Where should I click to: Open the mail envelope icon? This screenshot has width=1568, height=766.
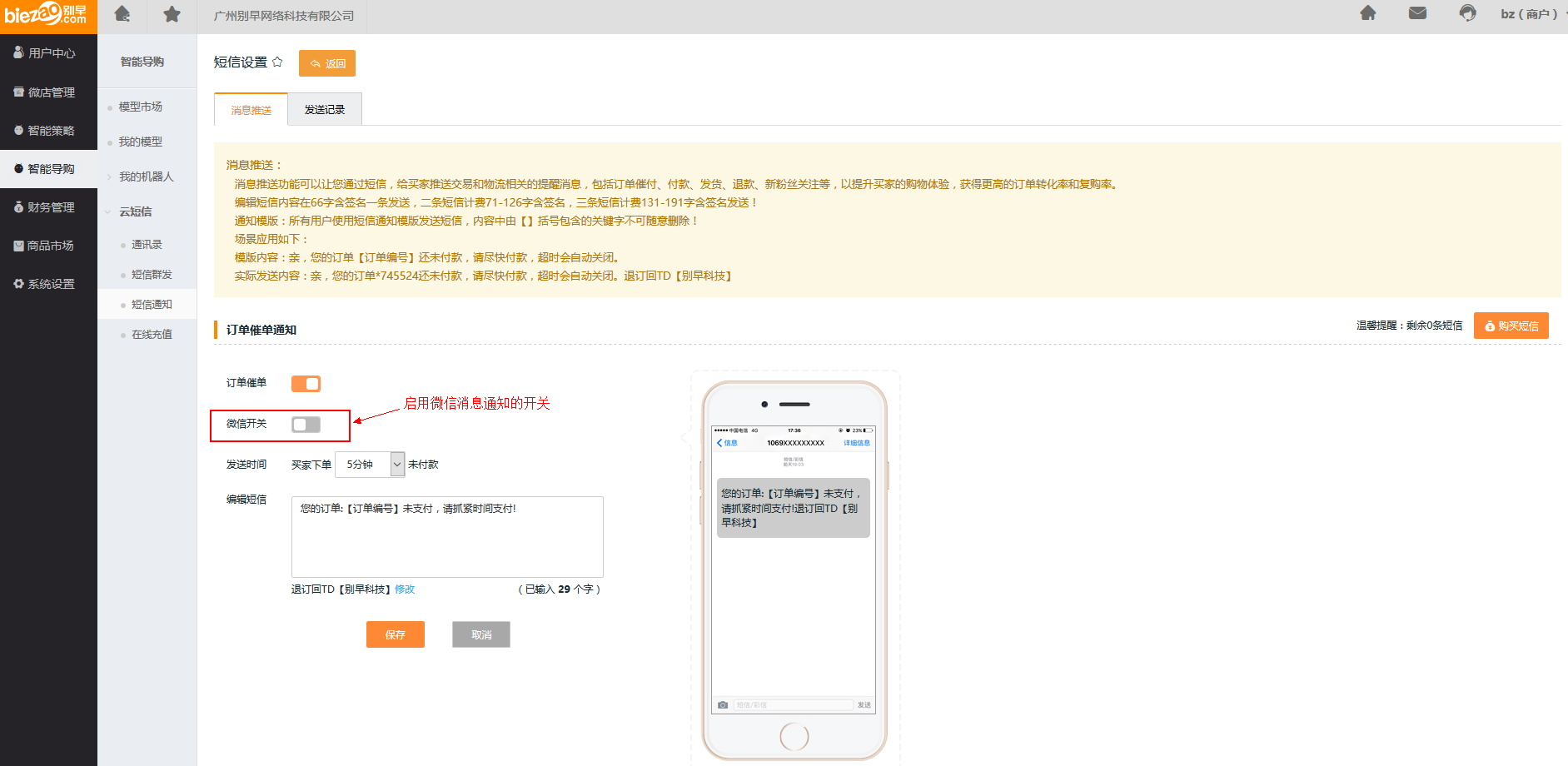[x=1417, y=13]
